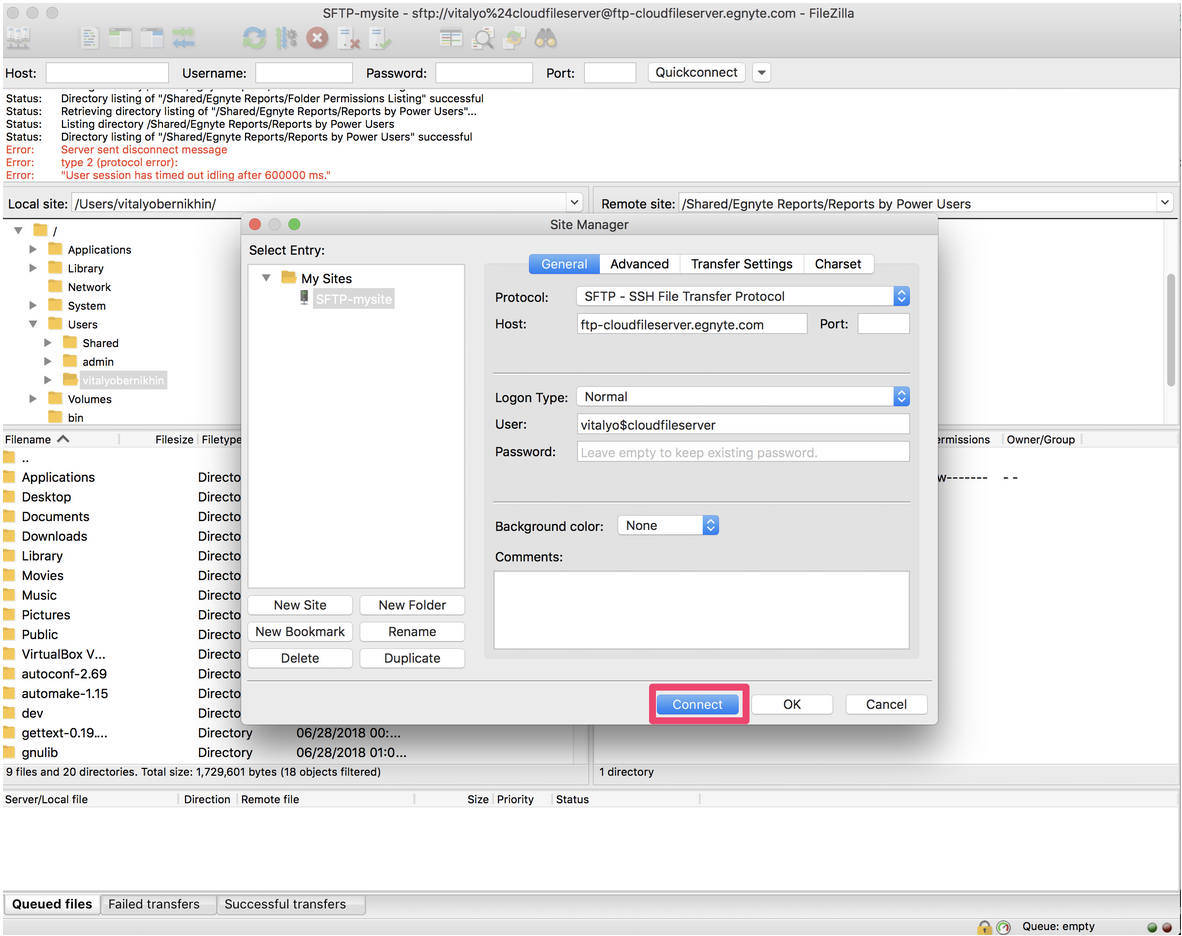1182x936 pixels.
Task: Click the Site Manager Password field
Action: (743, 451)
